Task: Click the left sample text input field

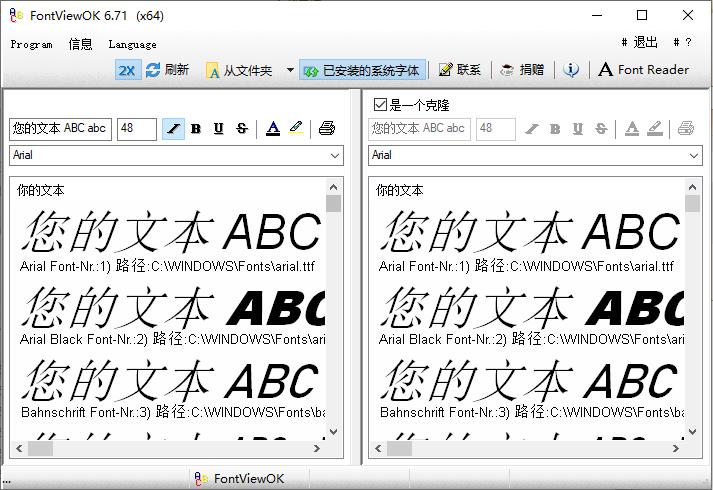Action: (x=60, y=129)
